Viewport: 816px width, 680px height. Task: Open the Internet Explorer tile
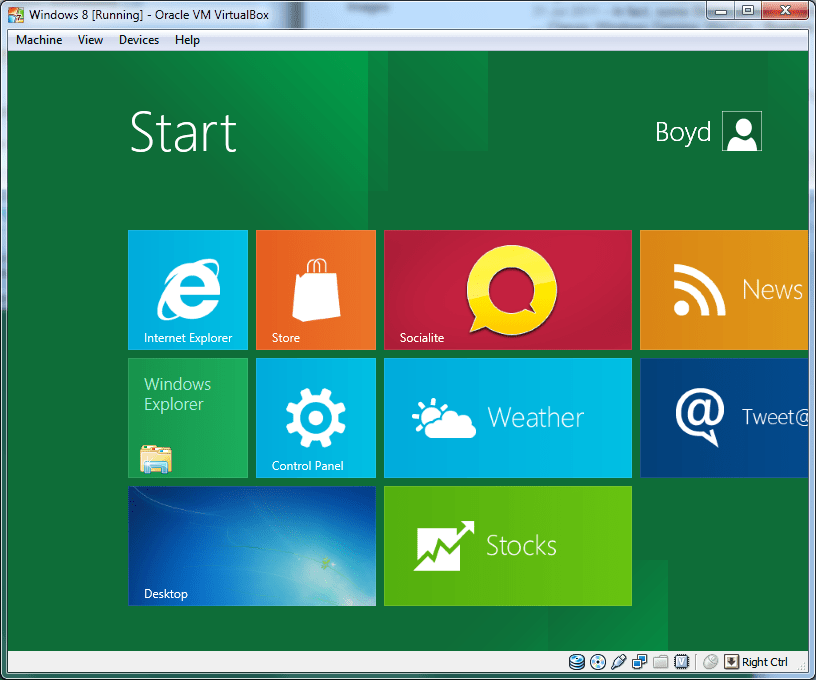188,290
